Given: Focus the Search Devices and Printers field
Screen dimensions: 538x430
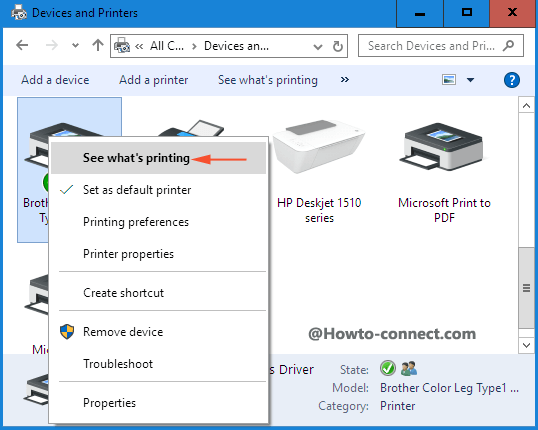Looking at the screenshot, I should click(441, 45).
